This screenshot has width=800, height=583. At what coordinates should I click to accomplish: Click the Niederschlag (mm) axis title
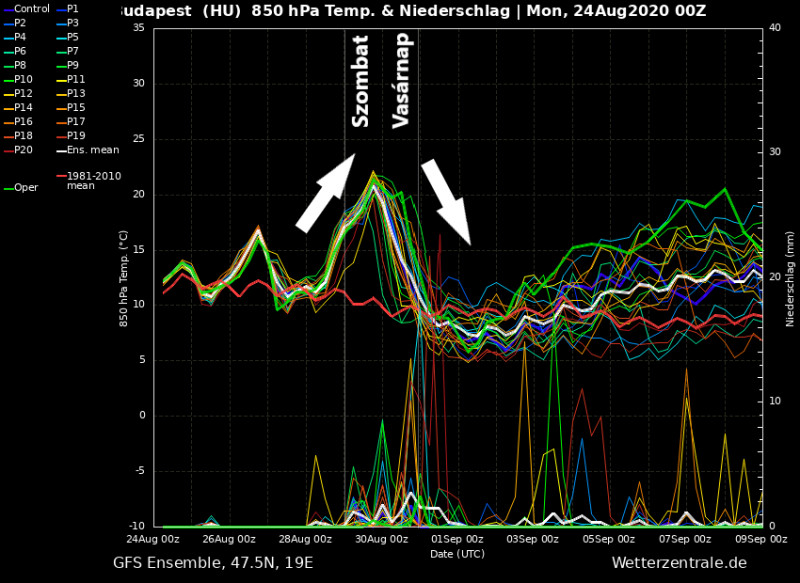(x=790, y=278)
